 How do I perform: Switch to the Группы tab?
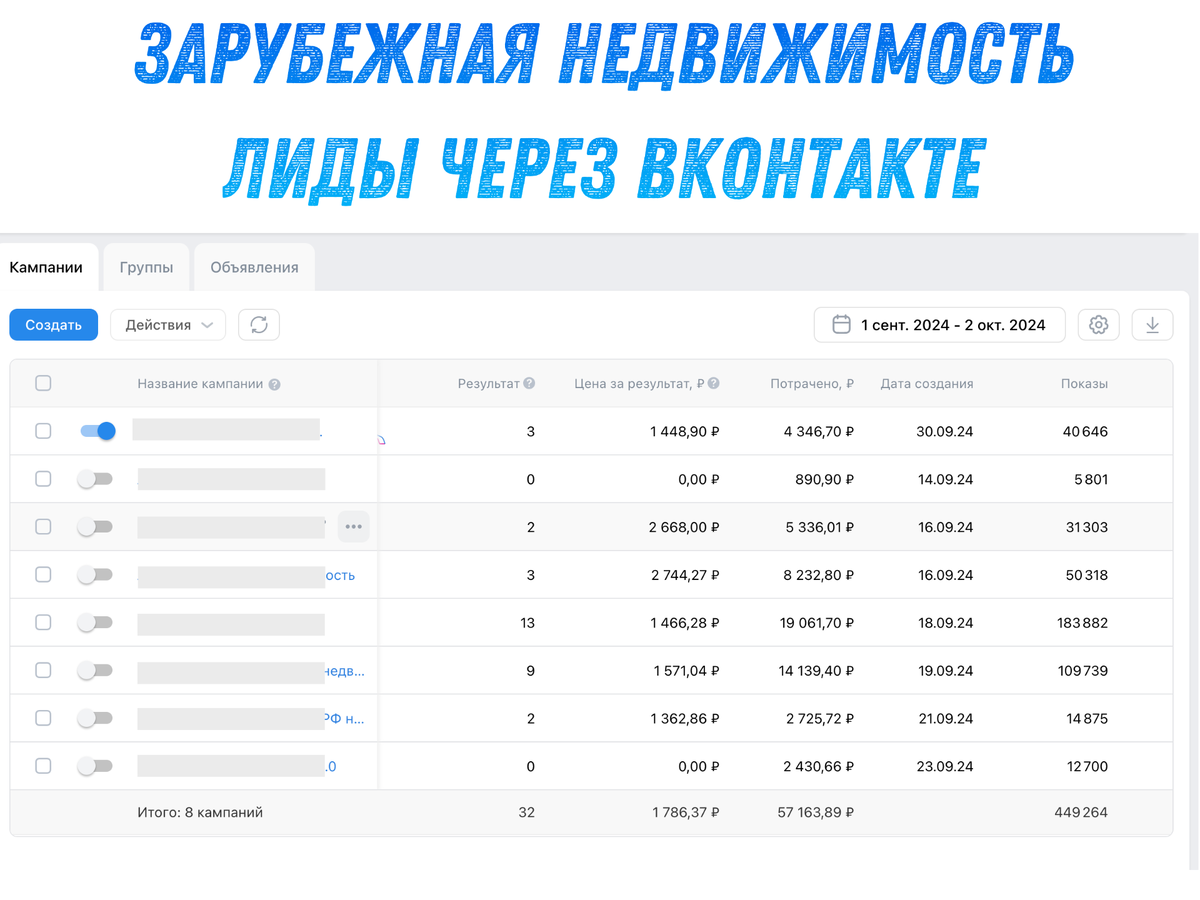[x=146, y=267]
